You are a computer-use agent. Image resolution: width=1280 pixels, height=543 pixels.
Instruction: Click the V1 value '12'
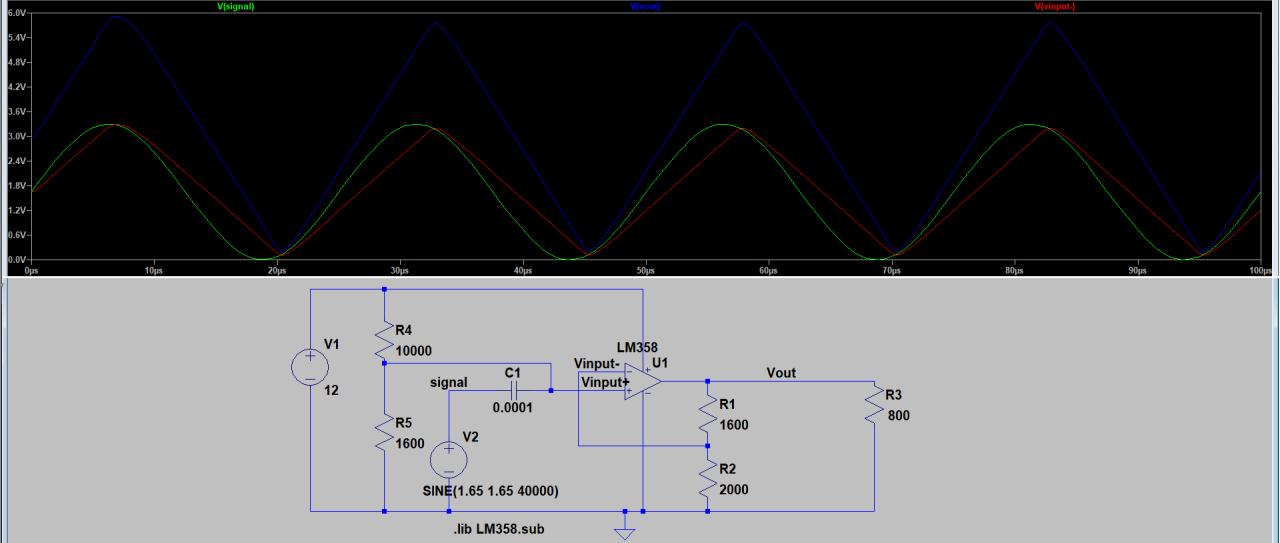pos(331,389)
